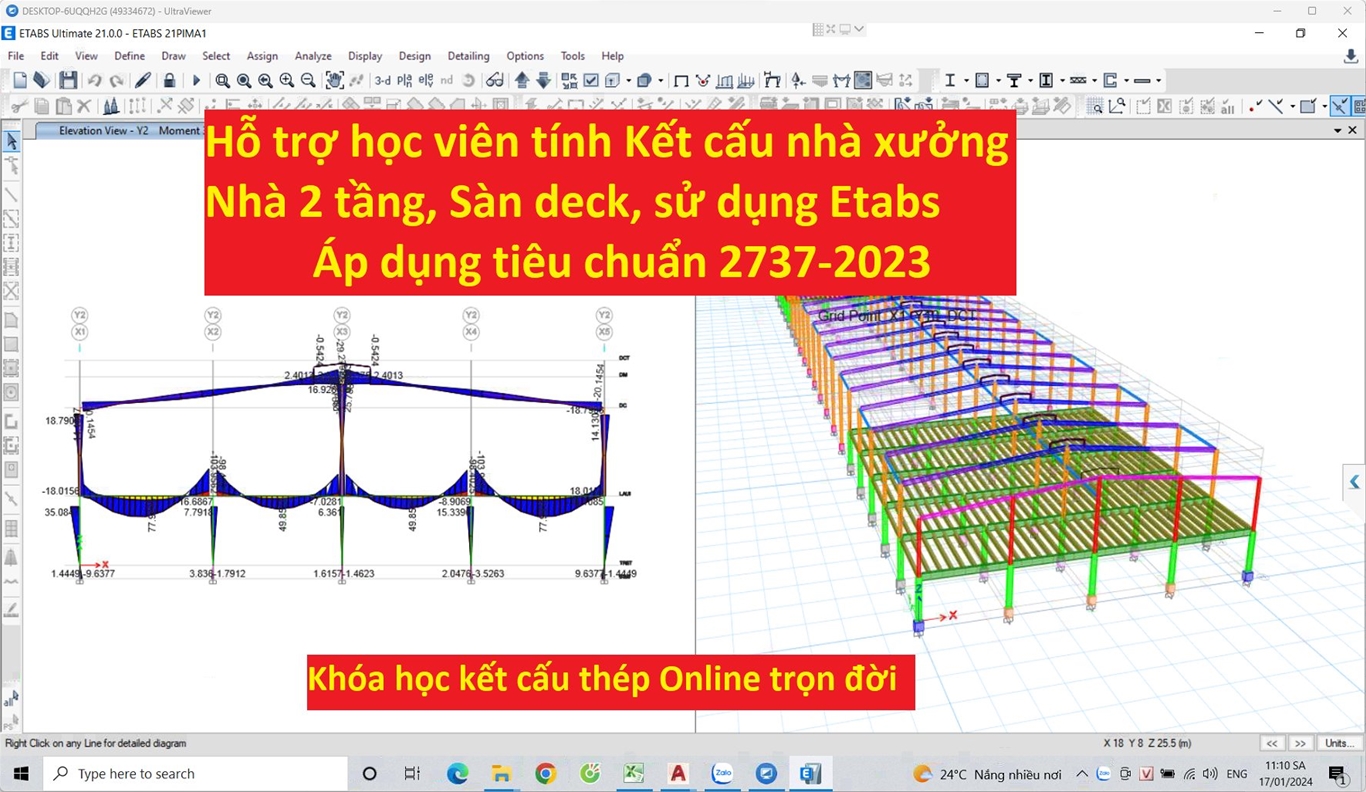Open I-section frame property dropdown arrow
1366x792 pixels.
966,80
